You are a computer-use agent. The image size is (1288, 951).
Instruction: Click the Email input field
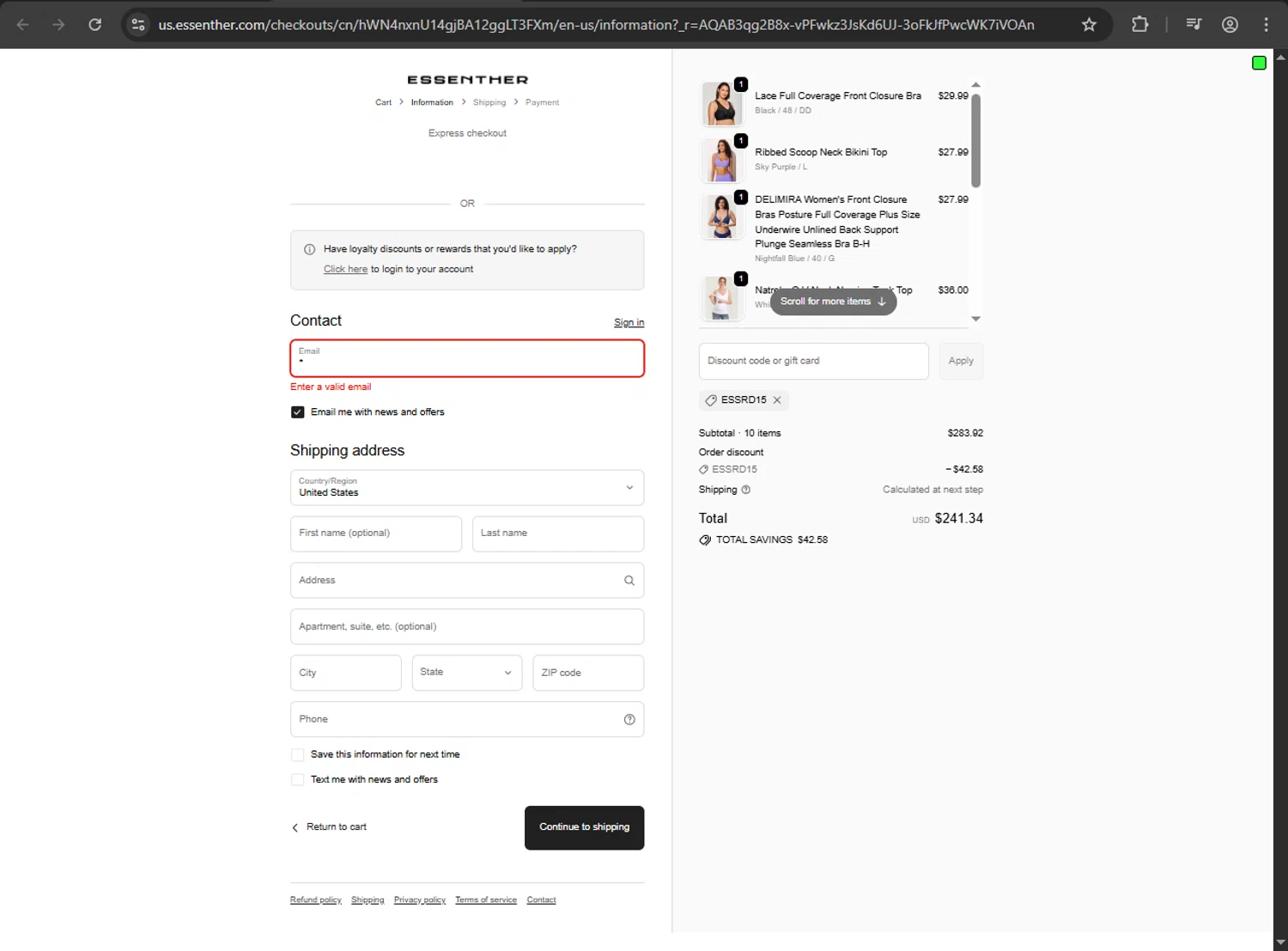(467, 358)
